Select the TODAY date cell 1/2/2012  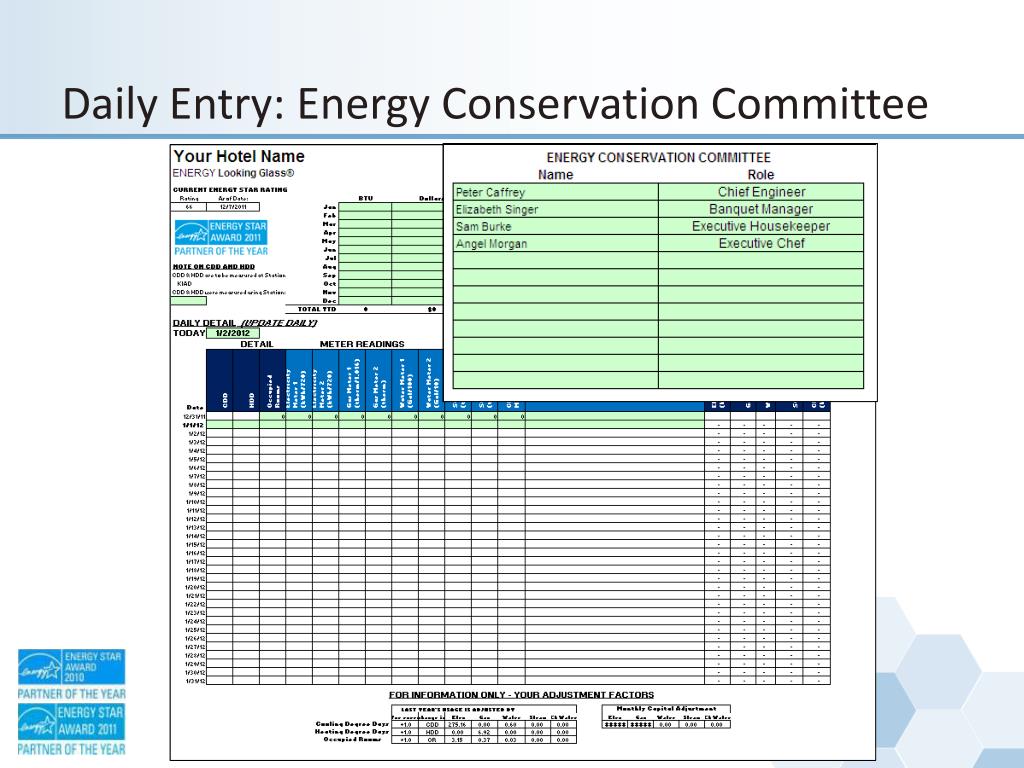click(x=233, y=333)
